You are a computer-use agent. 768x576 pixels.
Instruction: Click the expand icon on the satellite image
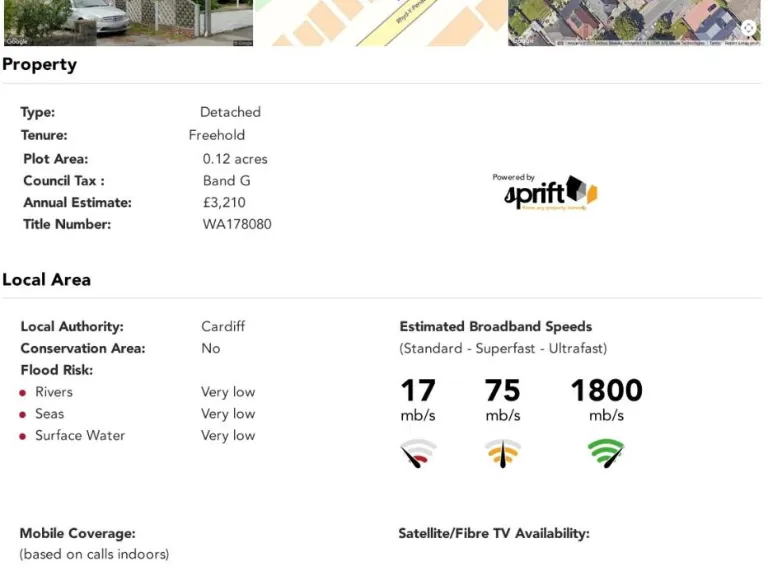(x=748, y=28)
